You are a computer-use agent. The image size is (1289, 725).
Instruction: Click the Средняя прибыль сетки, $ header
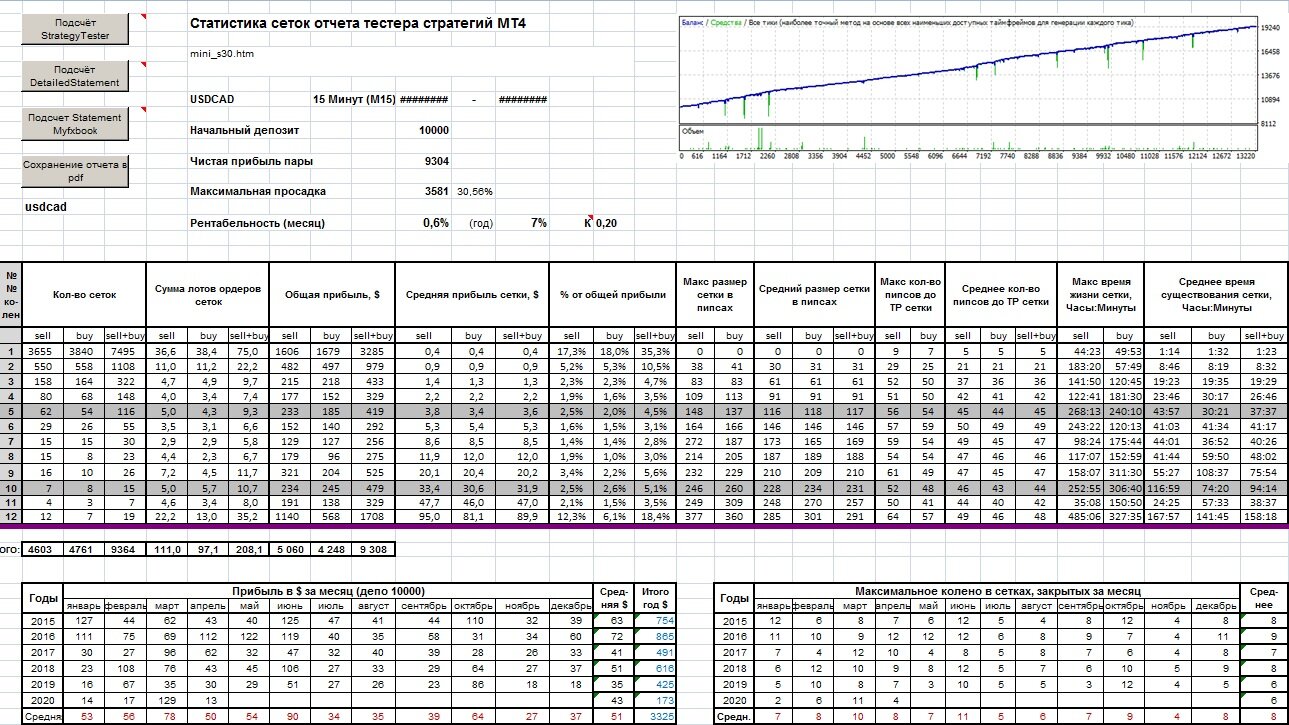pos(473,295)
